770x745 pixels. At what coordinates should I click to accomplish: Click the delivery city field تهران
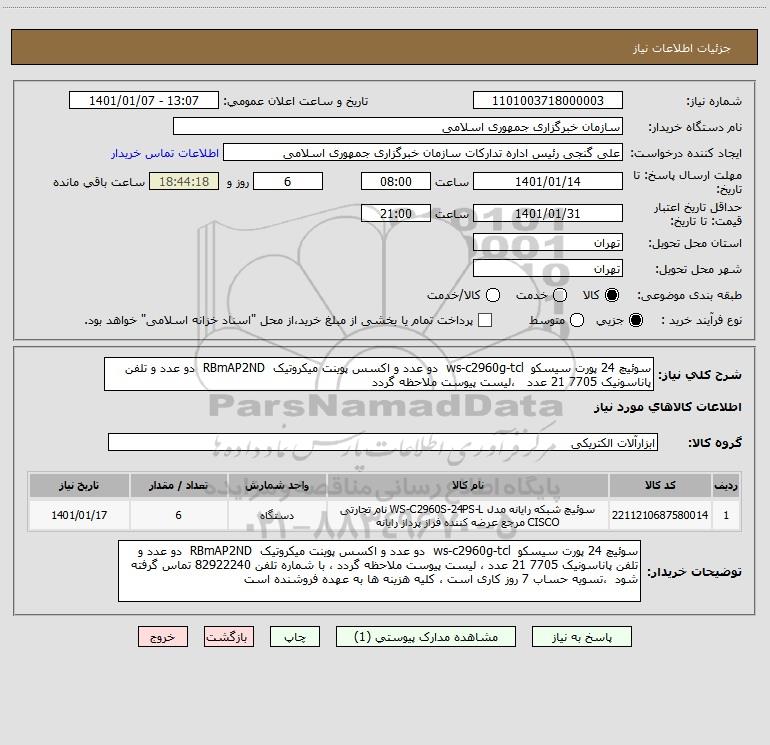548,269
